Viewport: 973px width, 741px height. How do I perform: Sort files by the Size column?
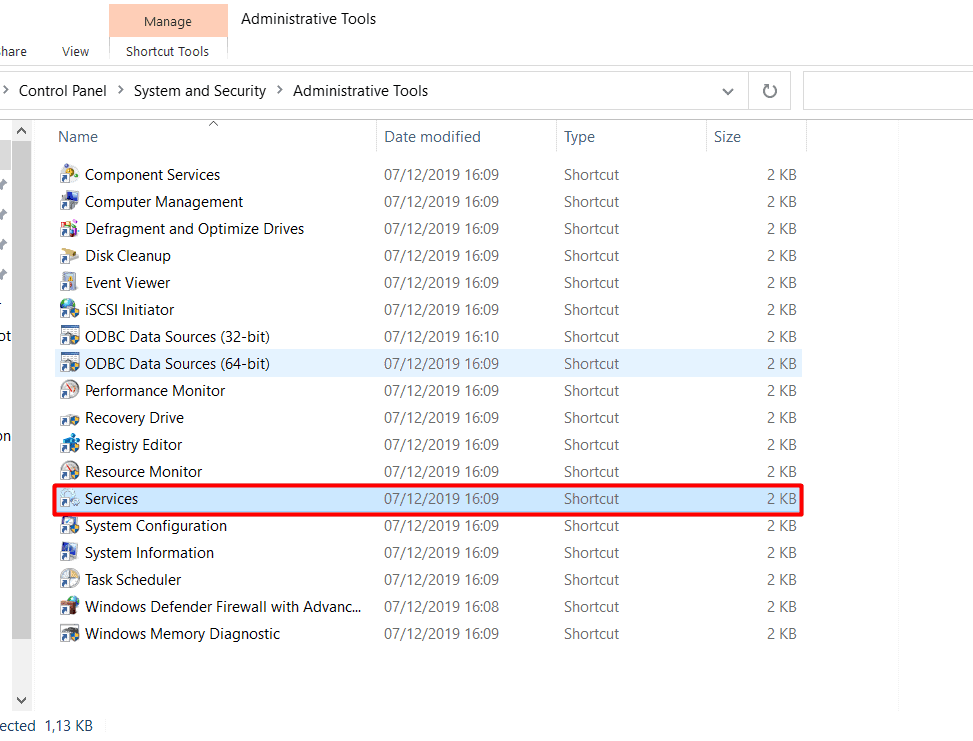pyautogui.click(x=756, y=137)
